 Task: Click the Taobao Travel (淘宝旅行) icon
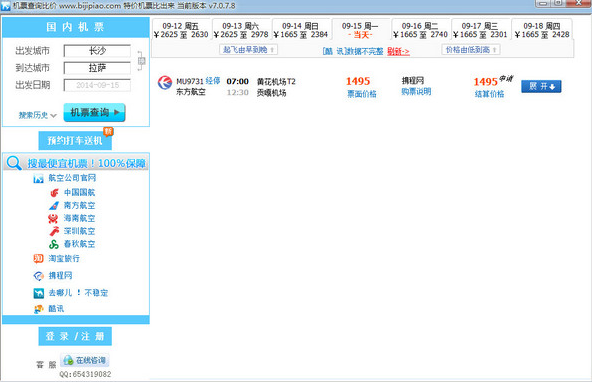pos(38,259)
